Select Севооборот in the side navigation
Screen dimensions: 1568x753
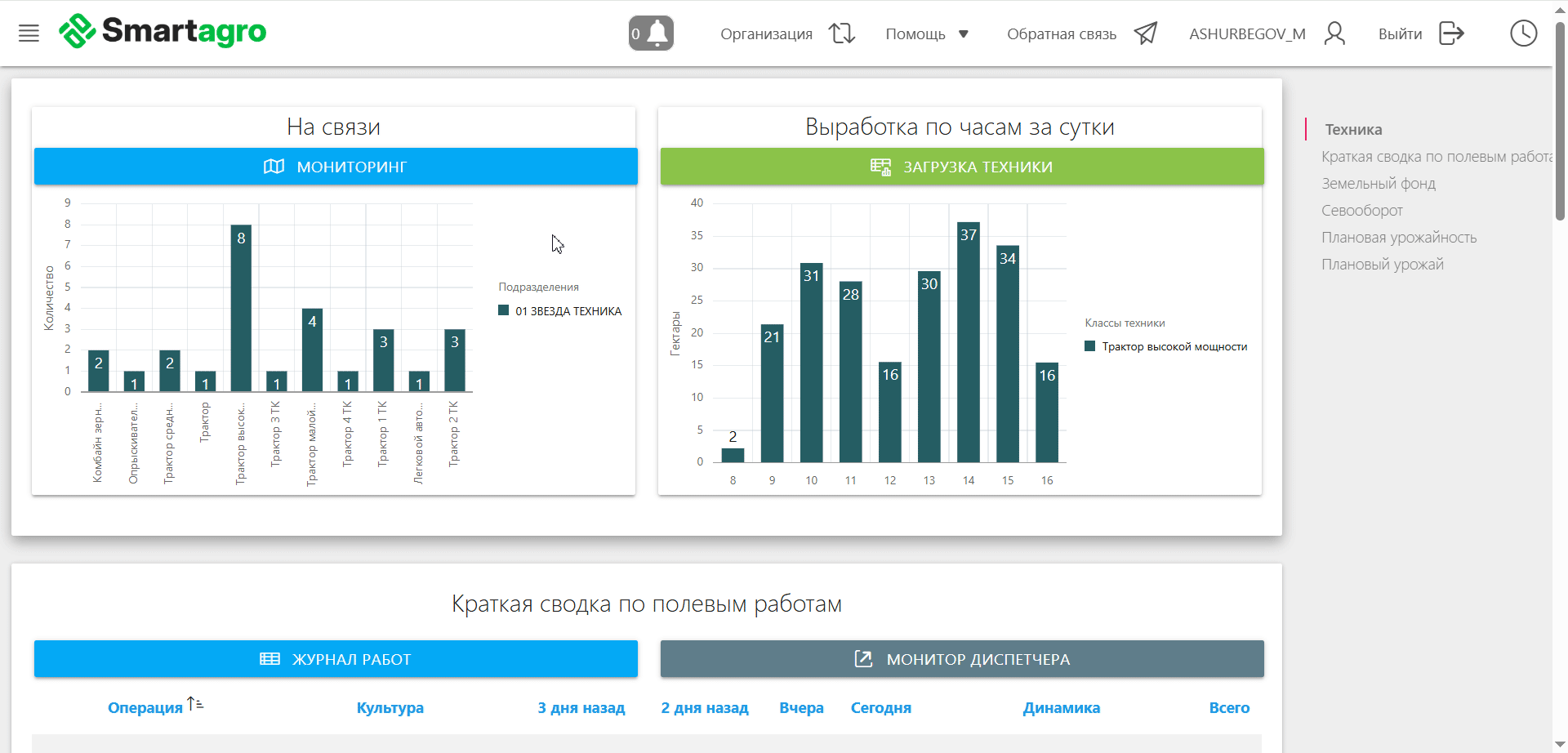point(1361,211)
